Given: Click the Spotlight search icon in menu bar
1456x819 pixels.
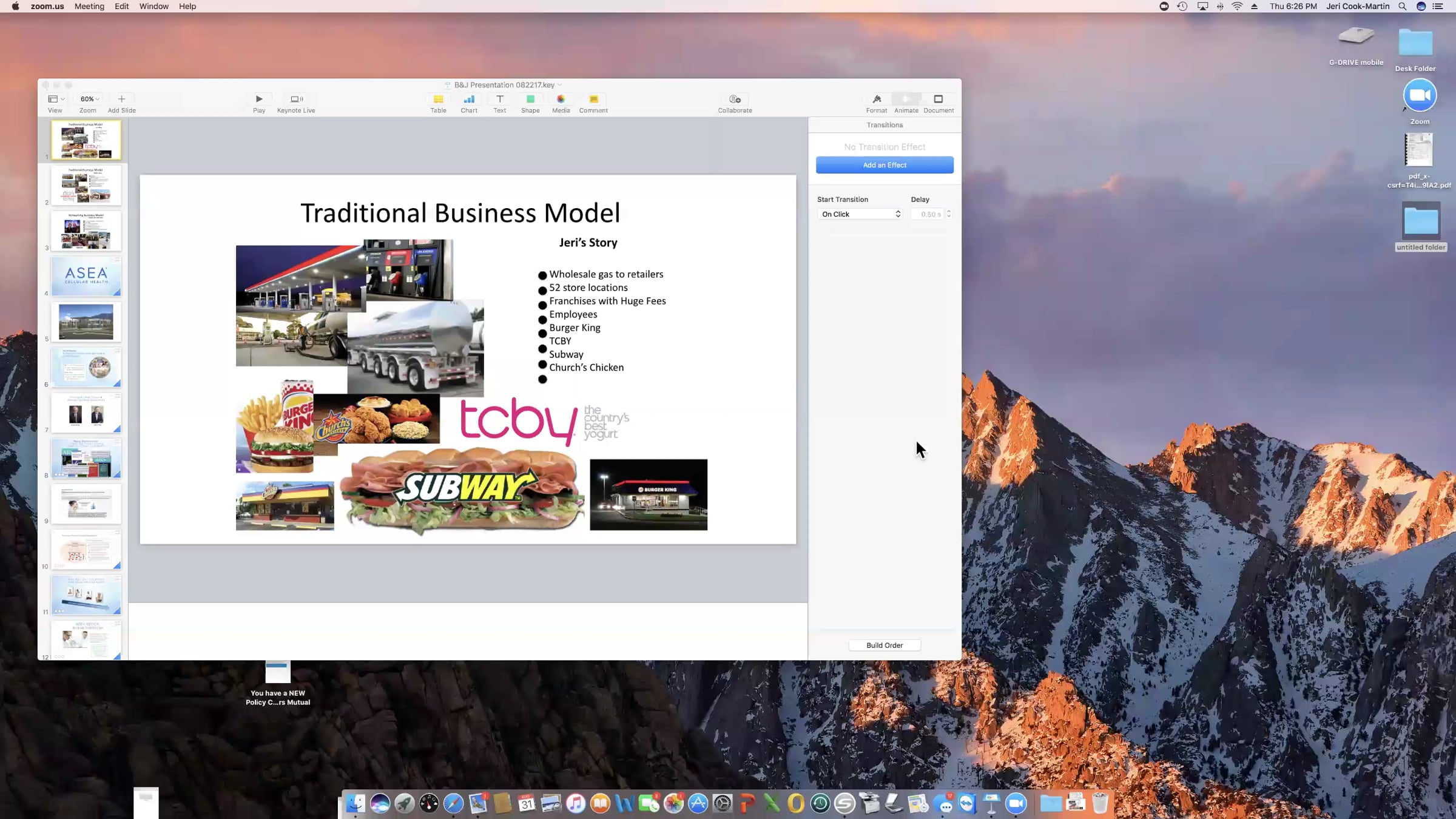Looking at the screenshot, I should point(1403,6).
